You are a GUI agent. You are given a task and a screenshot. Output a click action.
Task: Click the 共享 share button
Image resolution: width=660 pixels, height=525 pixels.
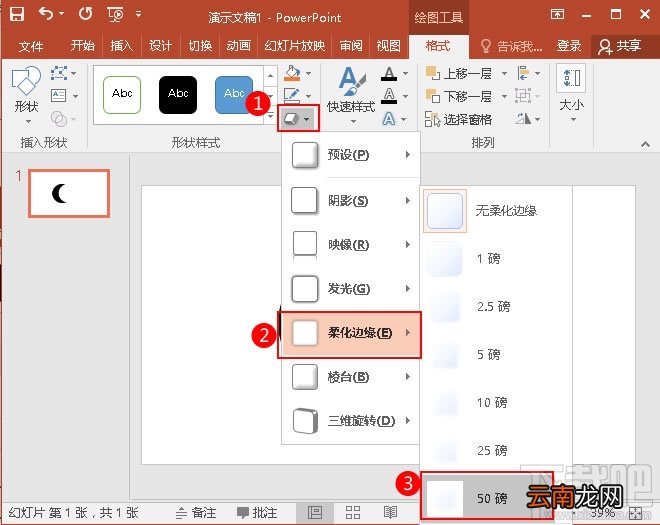click(x=620, y=46)
